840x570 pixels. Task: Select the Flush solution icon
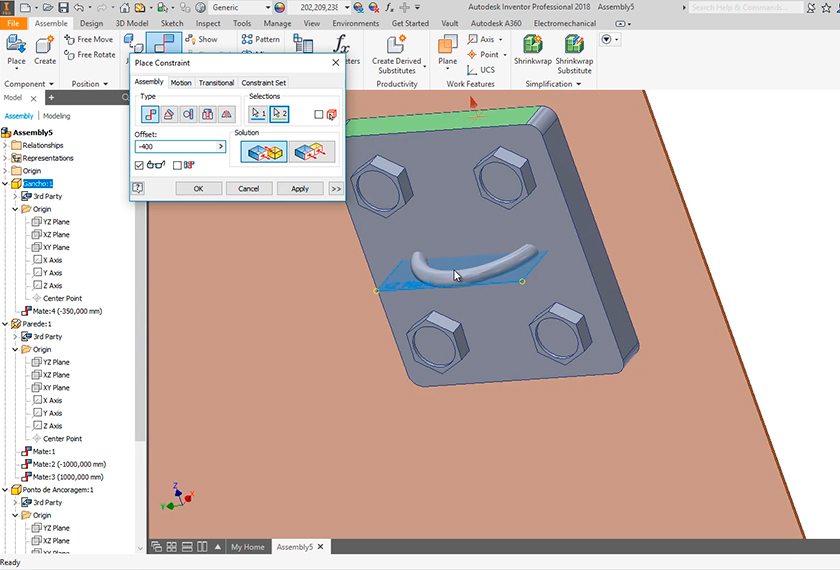click(311, 151)
